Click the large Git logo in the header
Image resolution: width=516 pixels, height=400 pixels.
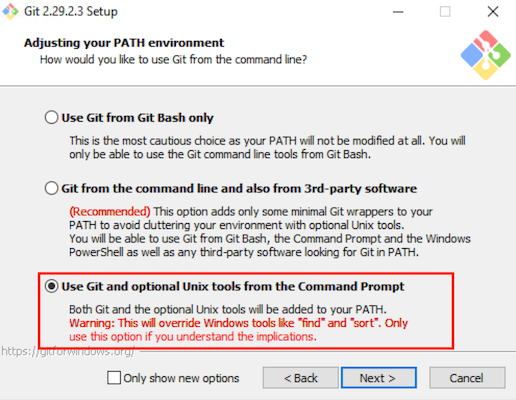pyautogui.click(x=485, y=55)
